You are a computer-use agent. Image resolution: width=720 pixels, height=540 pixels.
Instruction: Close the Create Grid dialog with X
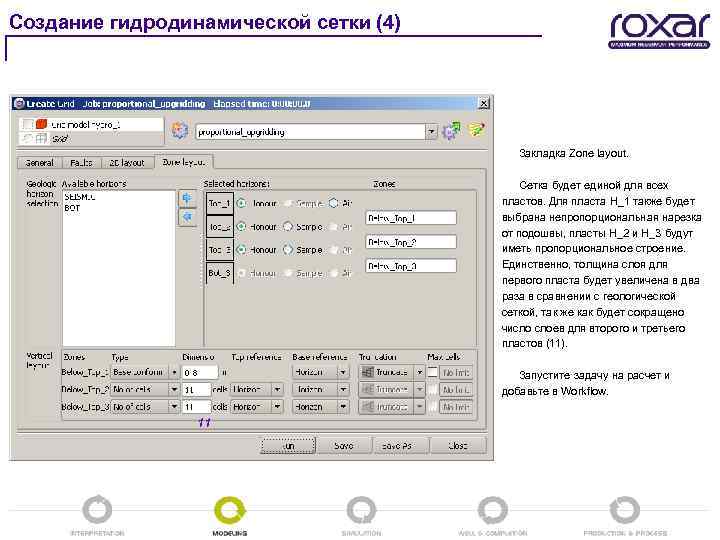point(484,103)
